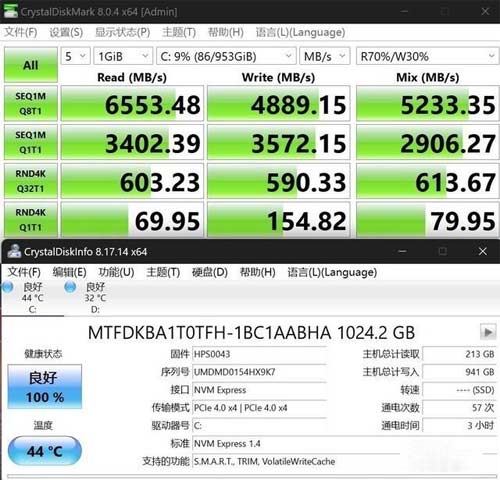Open 主题(T) menu in CrystalDiskInfo

163,272
